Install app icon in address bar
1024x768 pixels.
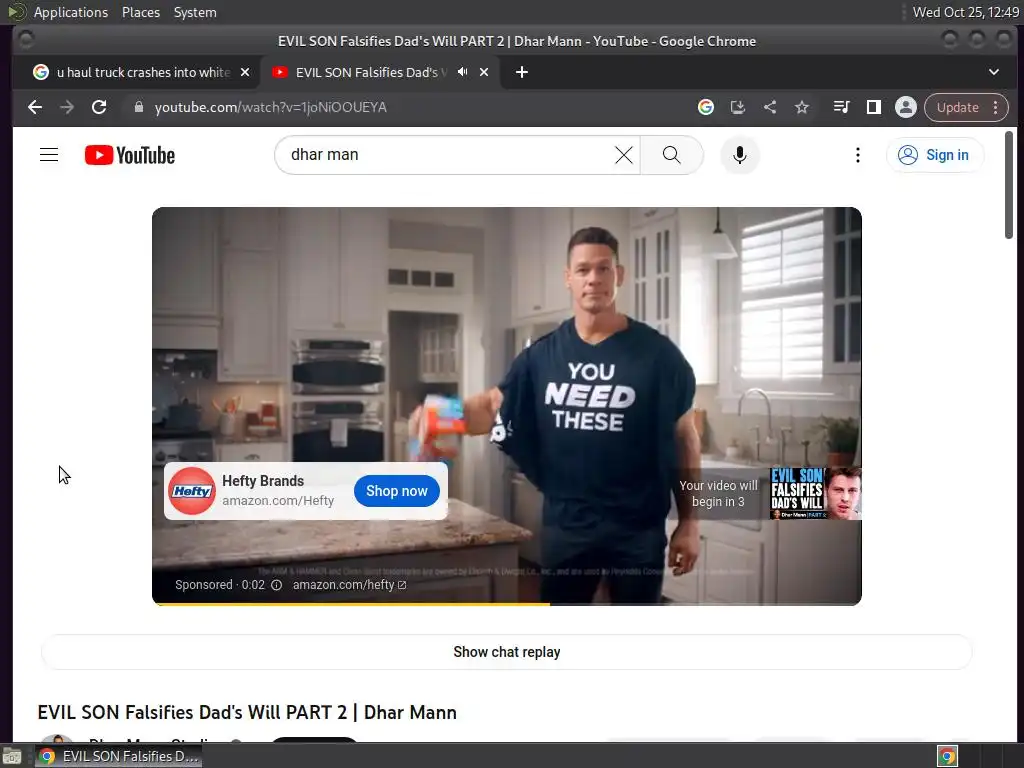738,107
